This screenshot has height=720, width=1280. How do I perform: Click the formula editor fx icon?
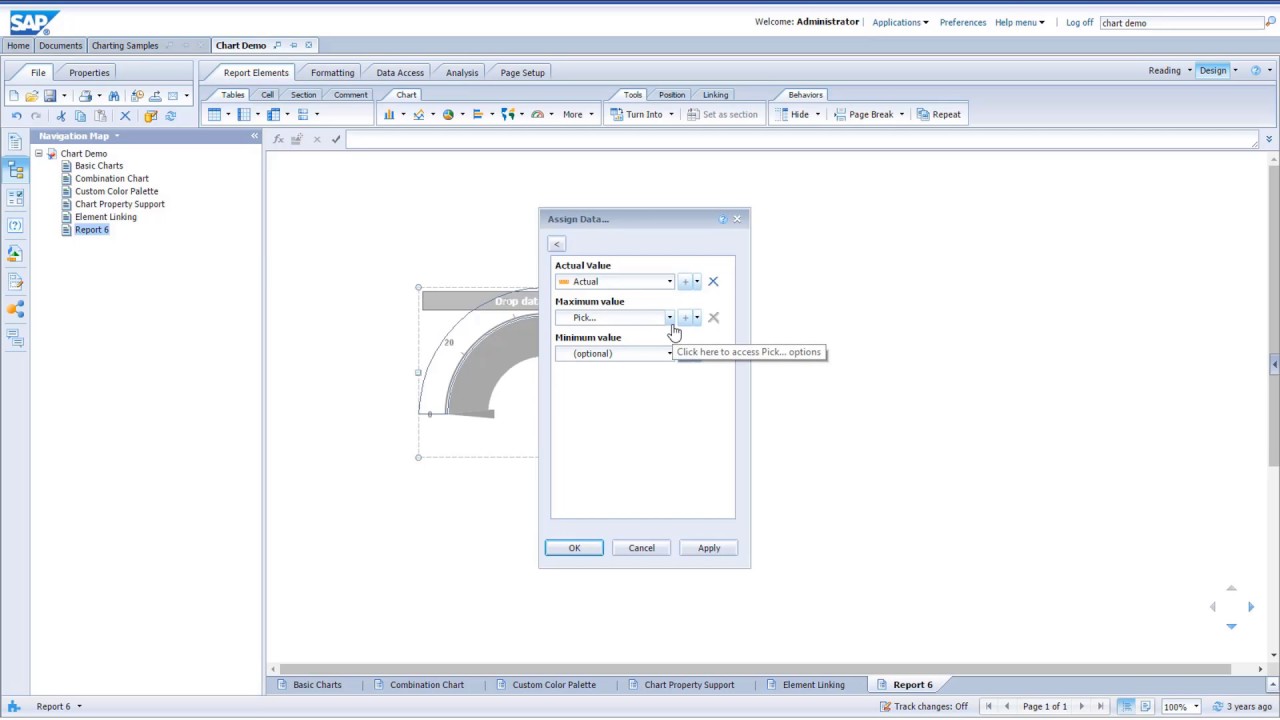(278, 139)
